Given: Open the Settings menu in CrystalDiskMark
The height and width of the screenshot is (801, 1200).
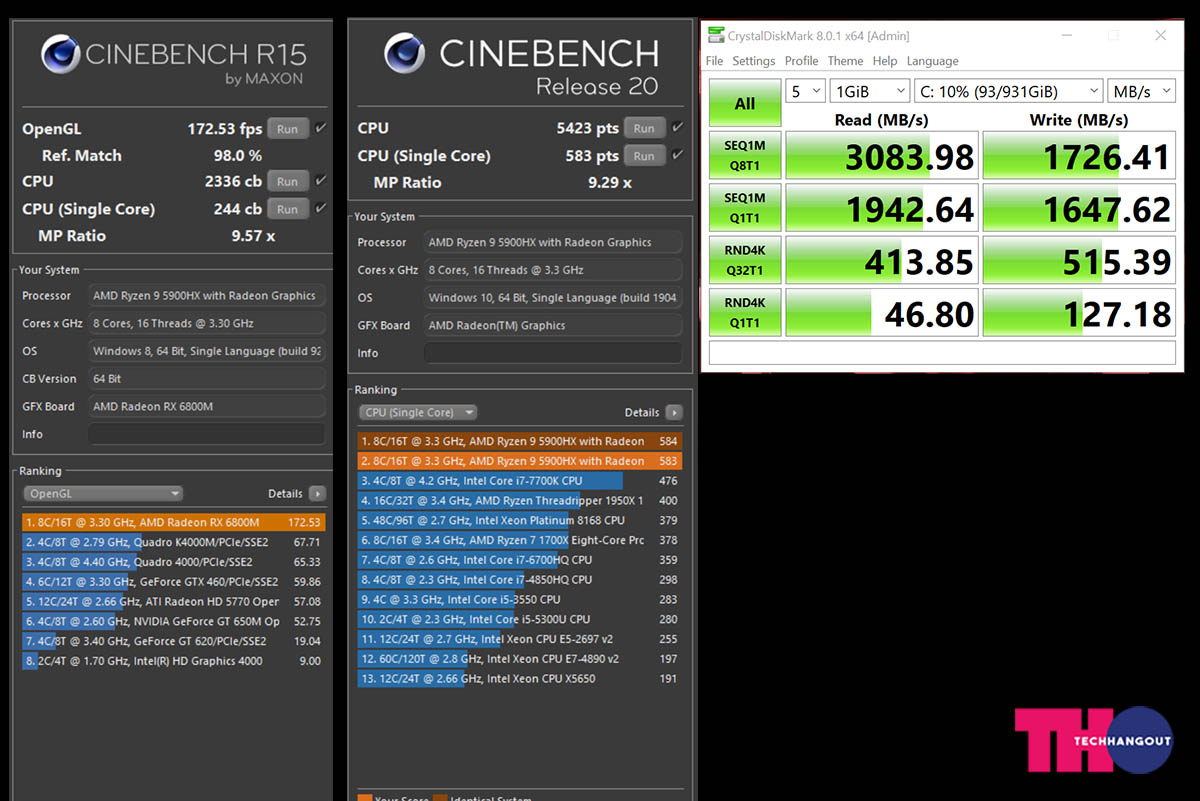Looking at the screenshot, I should pyautogui.click(x=753, y=61).
